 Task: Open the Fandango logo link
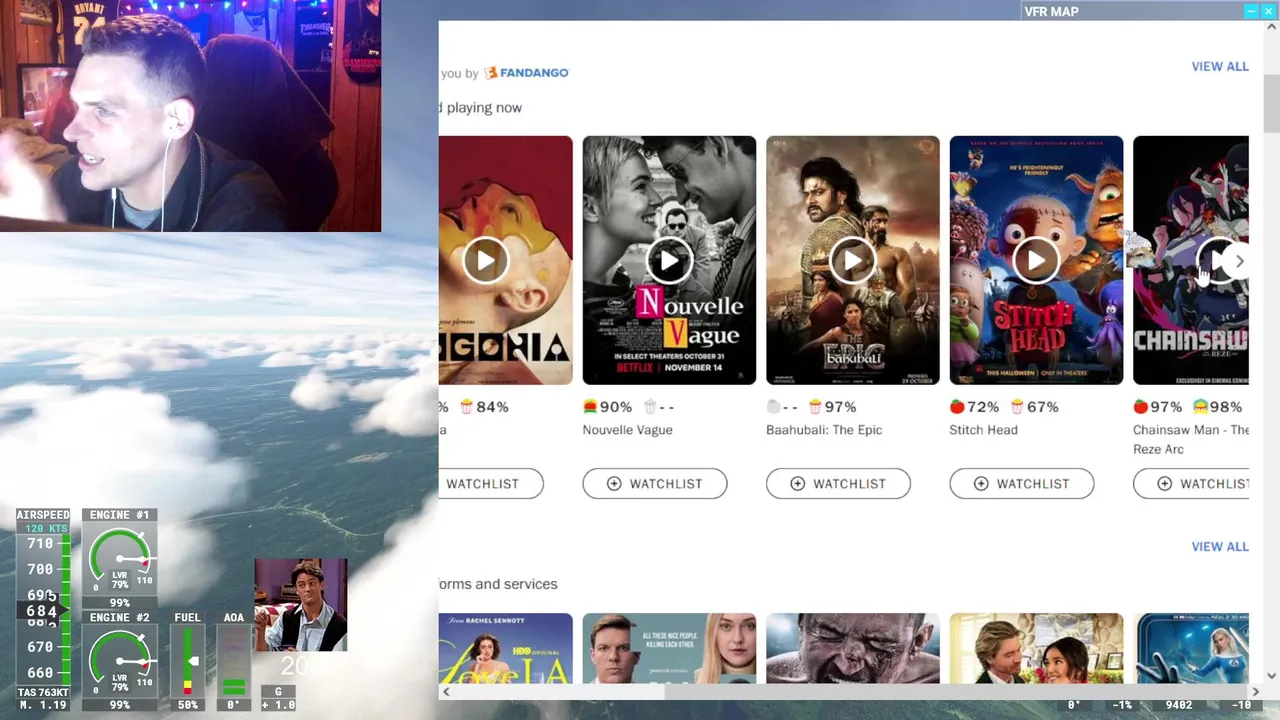click(x=526, y=73)
